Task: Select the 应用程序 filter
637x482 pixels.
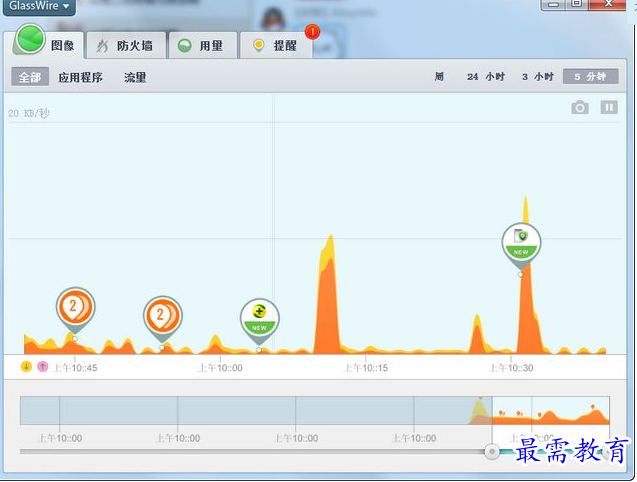Action: pyautogui.click(x=80, y=77)
